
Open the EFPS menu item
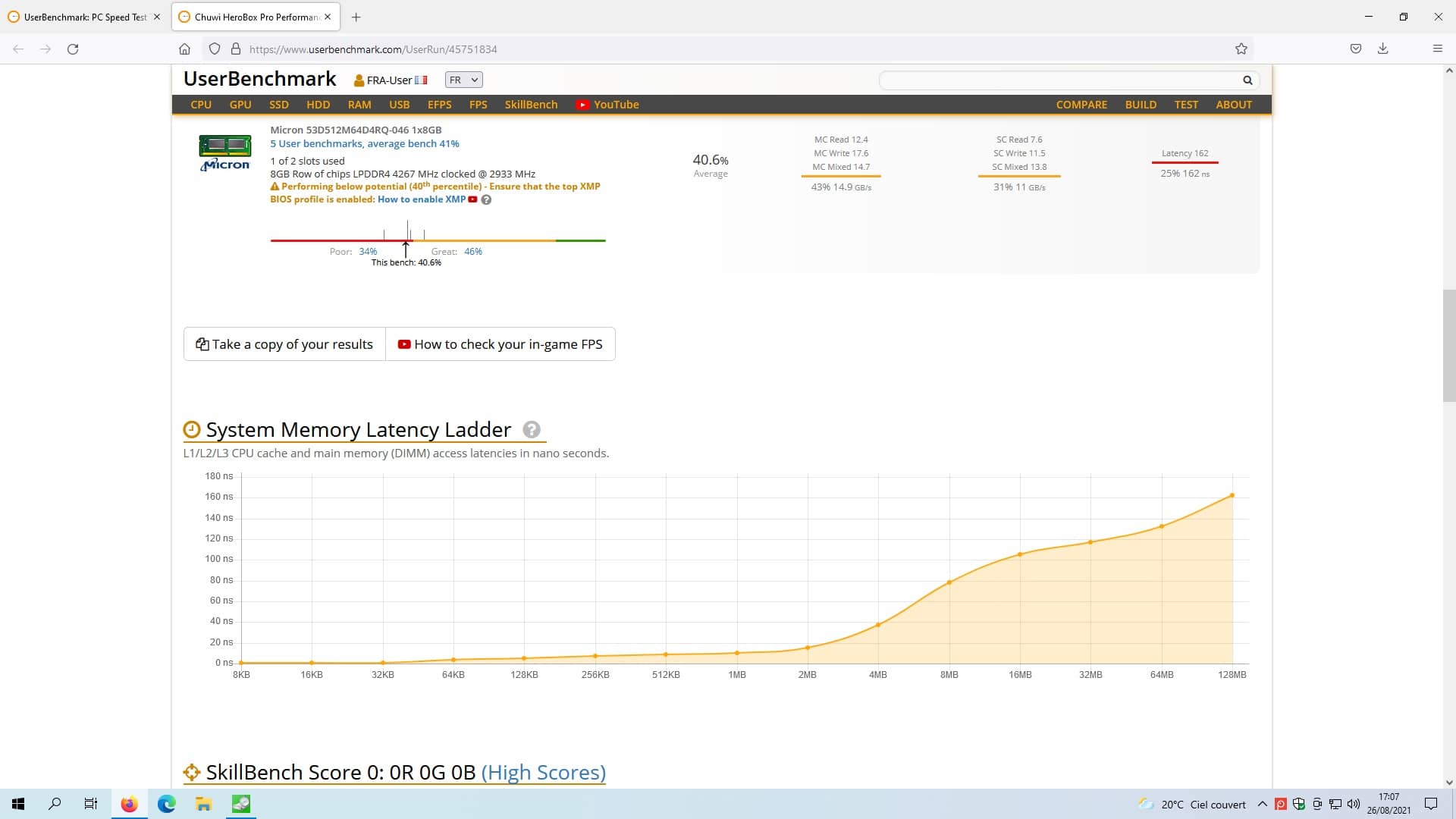click(x=439, y=105)
